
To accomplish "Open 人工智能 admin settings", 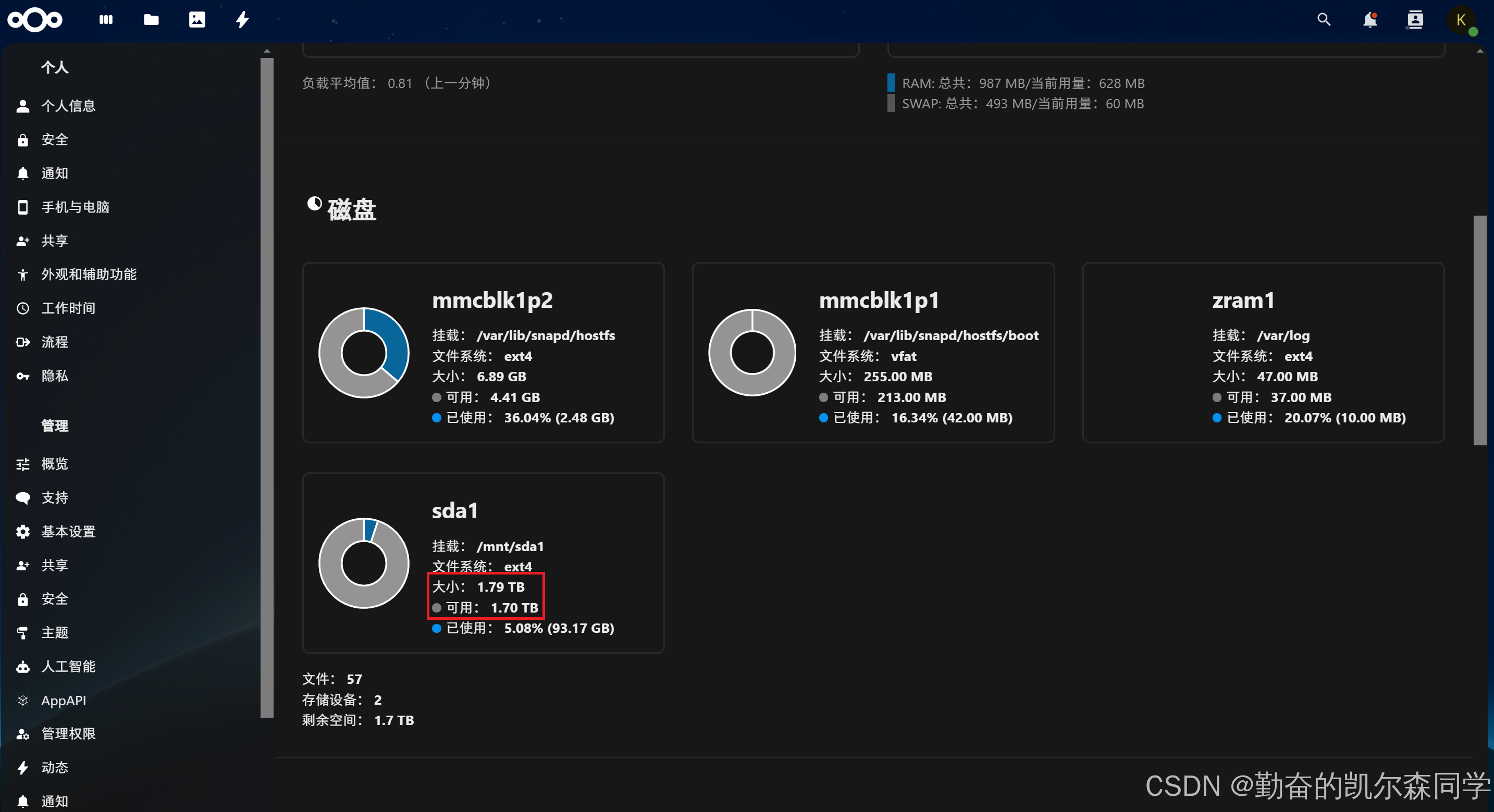I will point(68,667).
